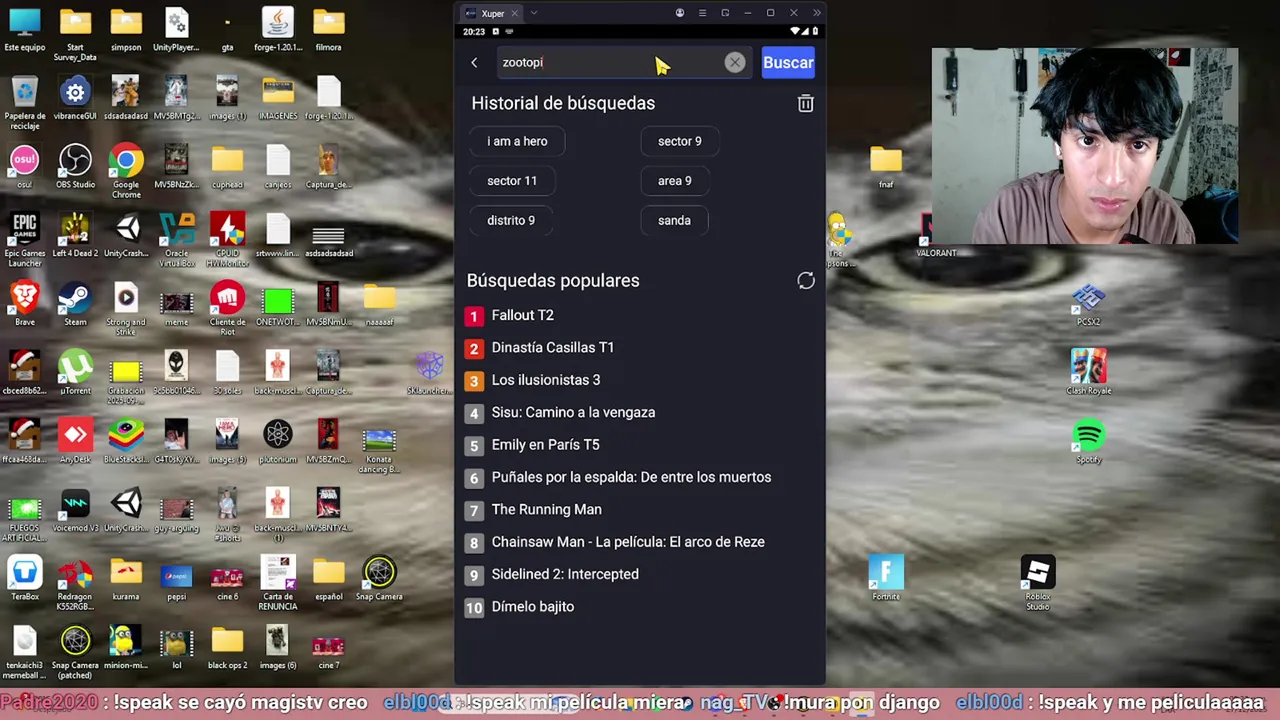Open the emulator hamburger menu
The image size is (1280, 720).
(x=702, y=13)
